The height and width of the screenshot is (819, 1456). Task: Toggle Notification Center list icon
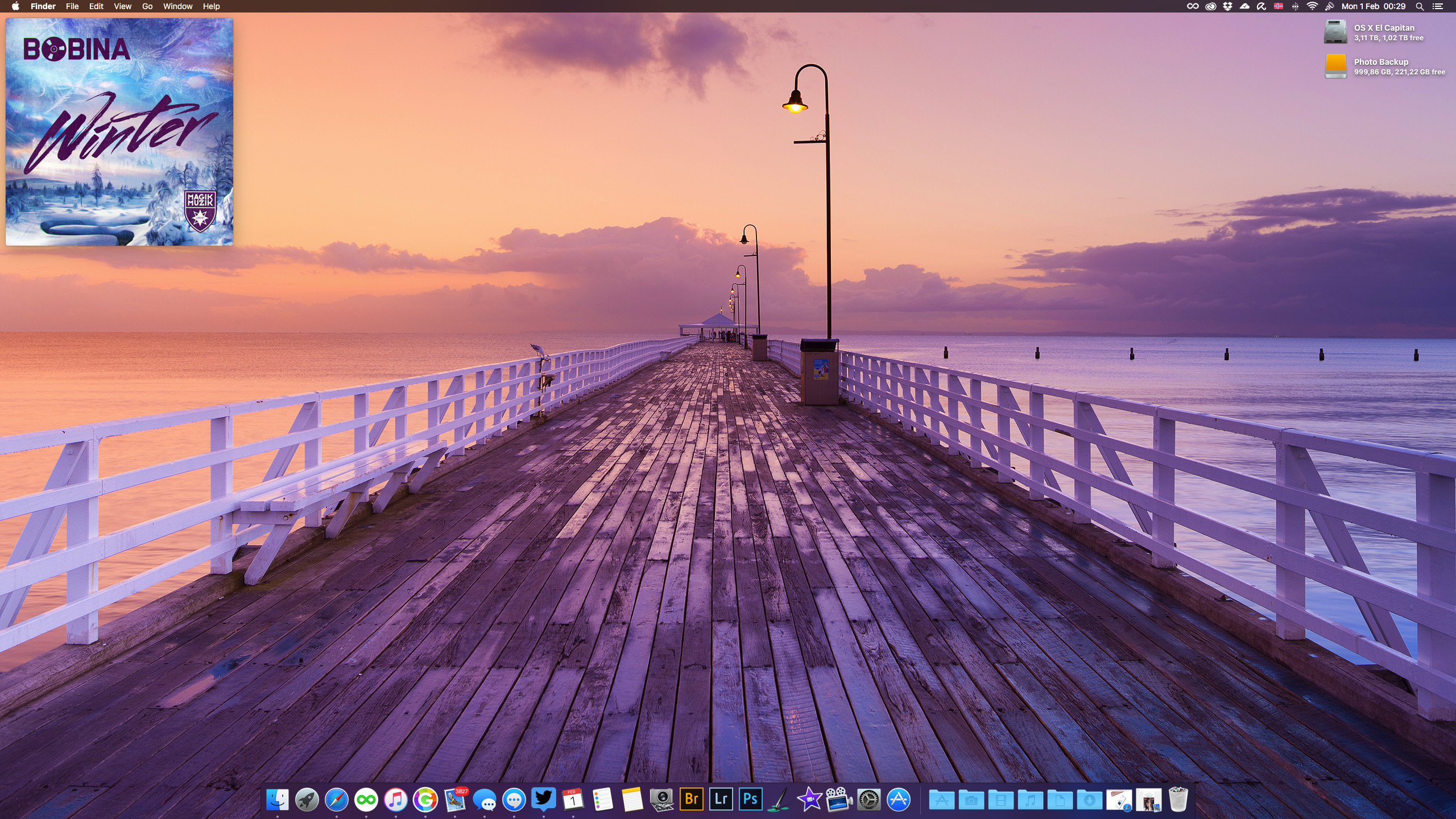(1437, 6)
